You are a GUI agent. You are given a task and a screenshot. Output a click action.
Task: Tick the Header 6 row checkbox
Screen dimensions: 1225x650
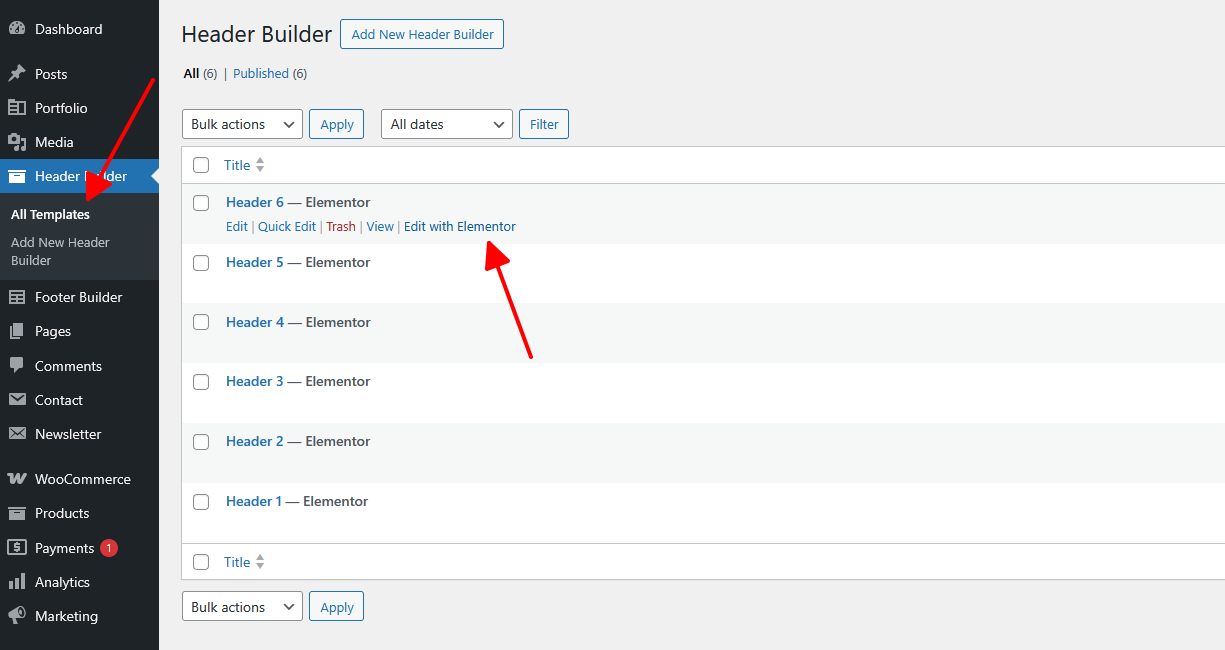coord(201,203)
